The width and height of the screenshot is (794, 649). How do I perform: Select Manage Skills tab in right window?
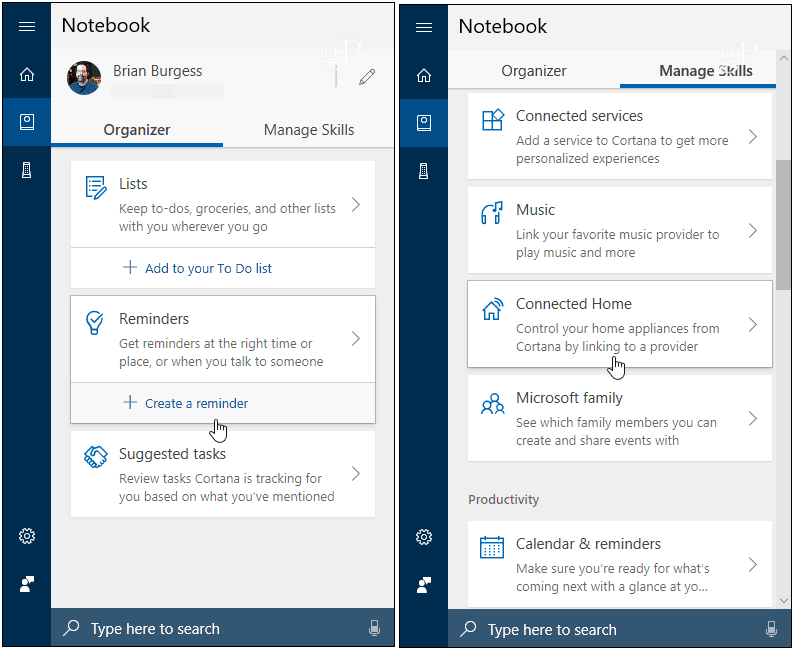[x=705, y=71]
